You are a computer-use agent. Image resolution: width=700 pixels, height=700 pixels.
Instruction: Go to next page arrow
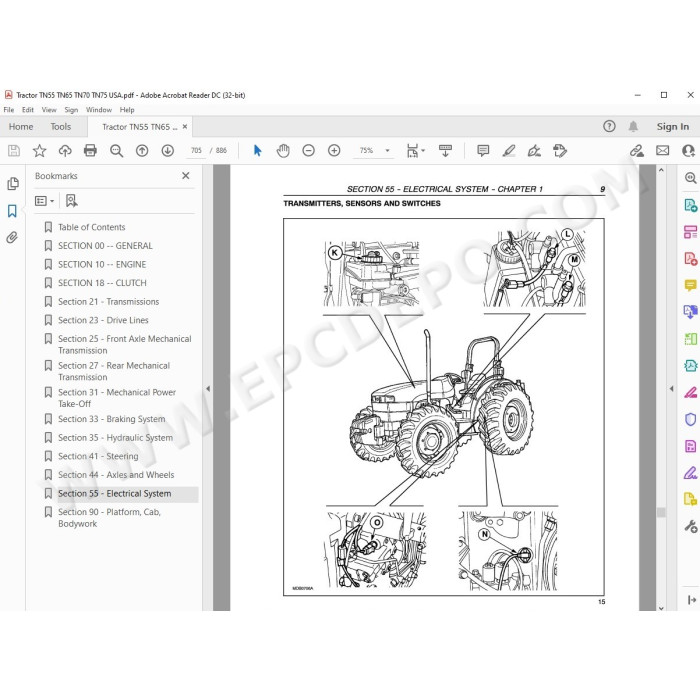coord(167,151)
